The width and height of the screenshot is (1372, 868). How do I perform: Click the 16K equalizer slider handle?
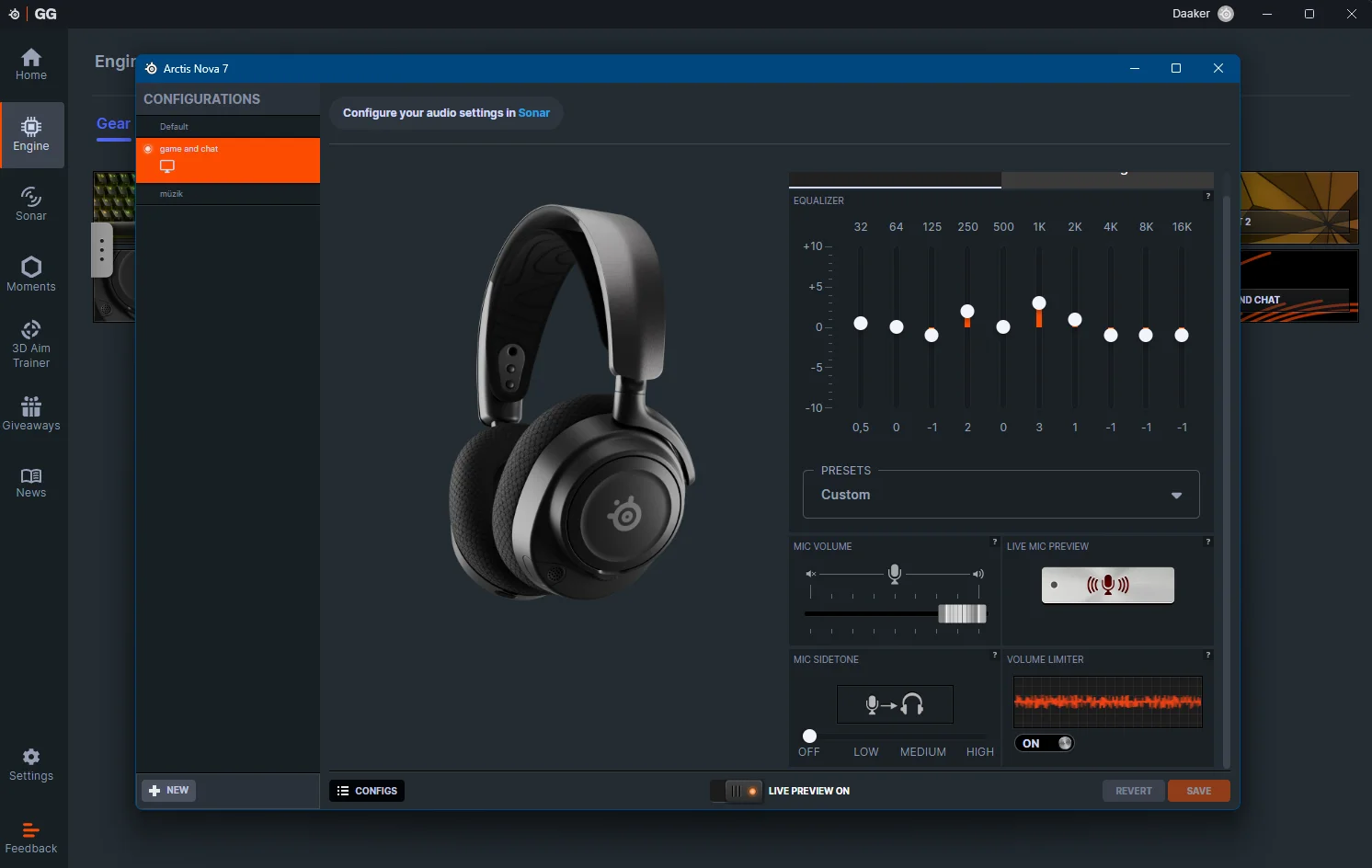[x=1182, y=335]
